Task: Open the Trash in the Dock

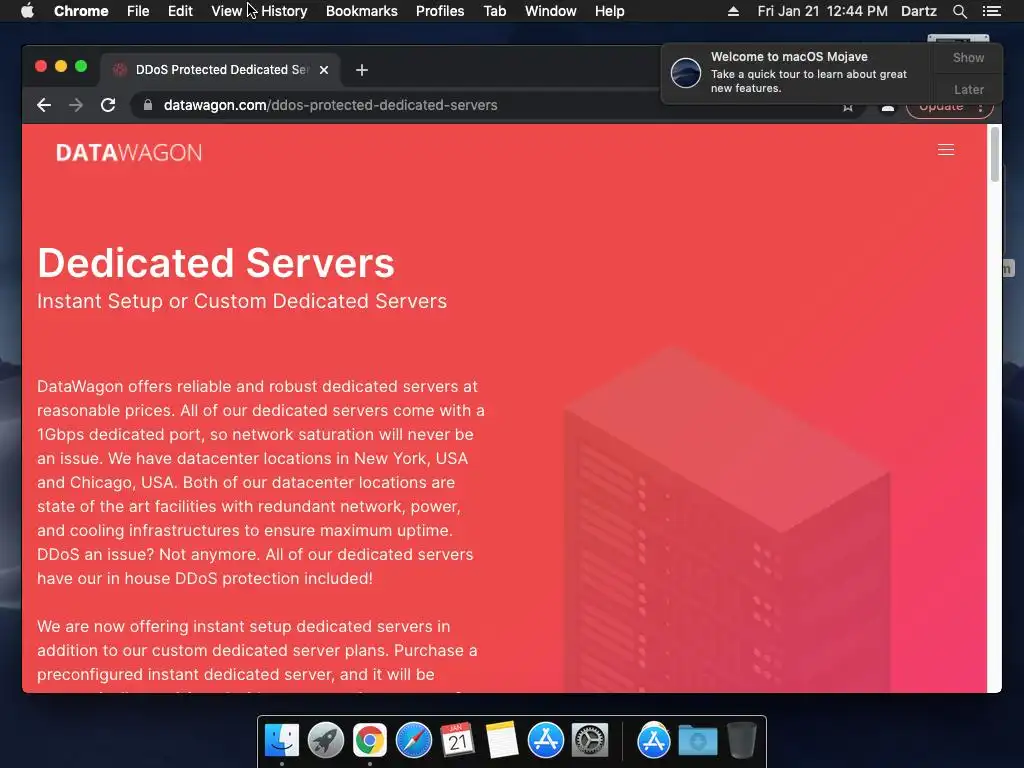Action: click(742, 741)
